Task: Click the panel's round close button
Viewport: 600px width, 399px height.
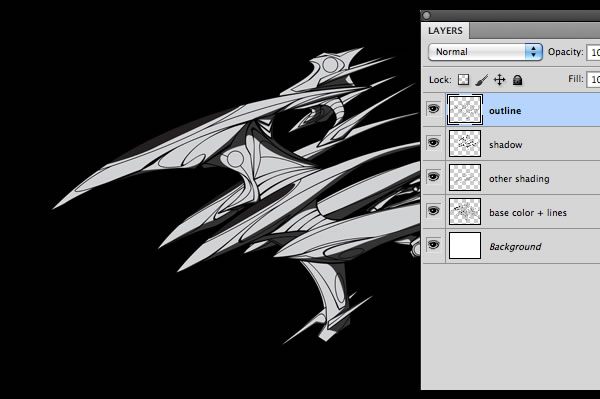Action: [x=426, y=15]
